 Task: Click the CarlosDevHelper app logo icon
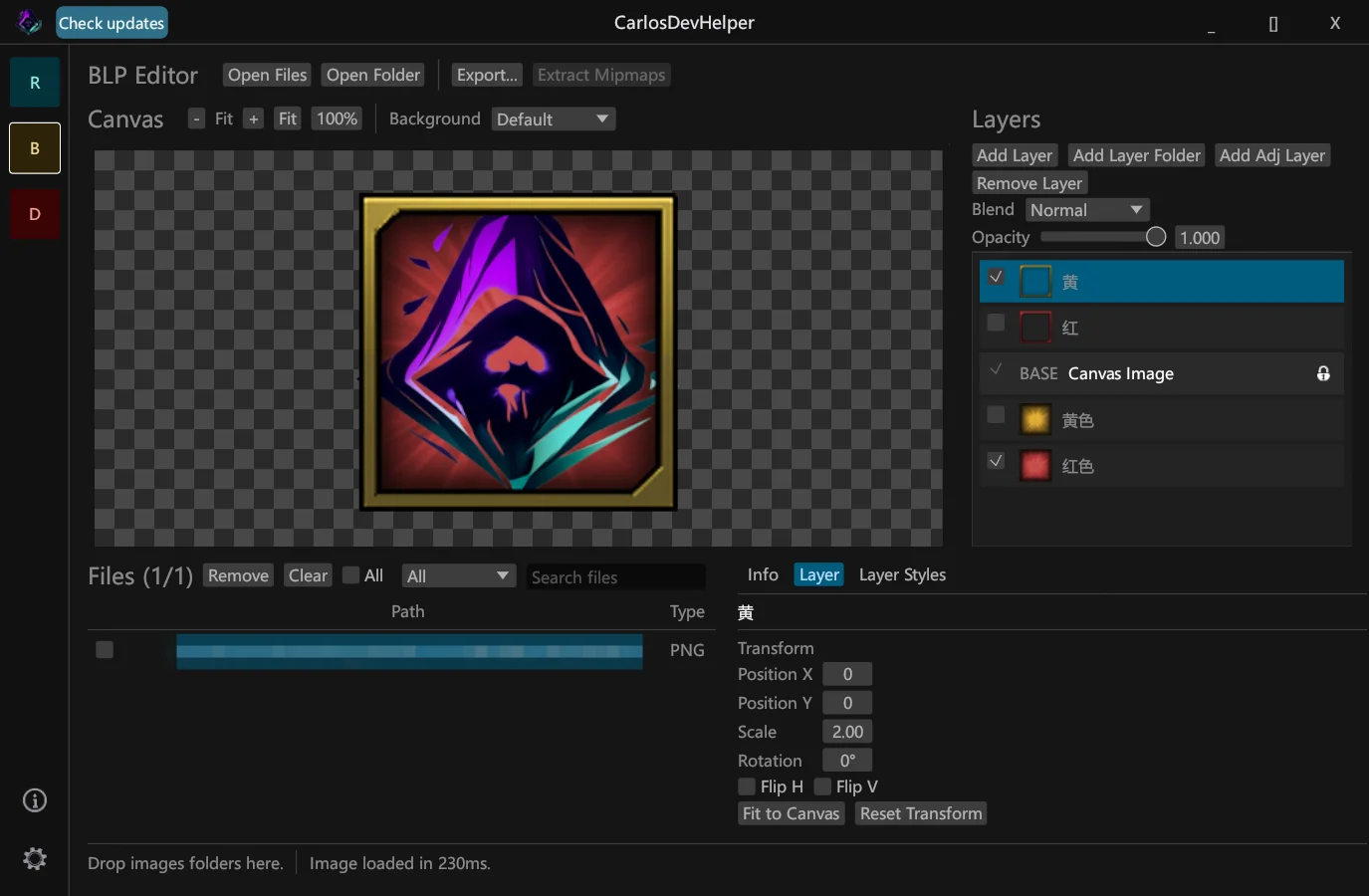pos(29,22)
